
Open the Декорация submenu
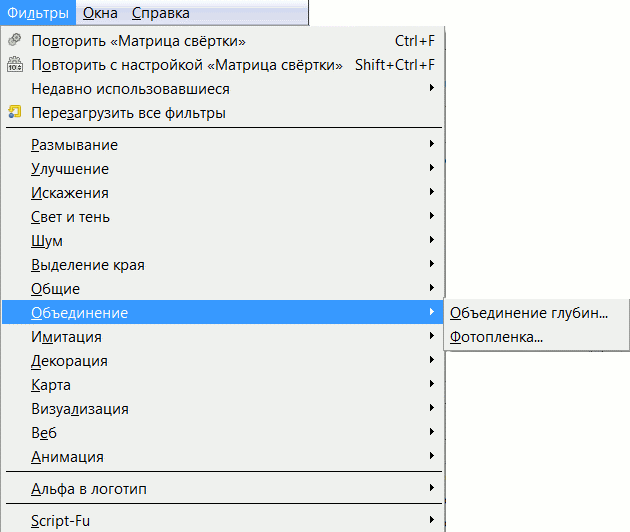coord(69,361)
